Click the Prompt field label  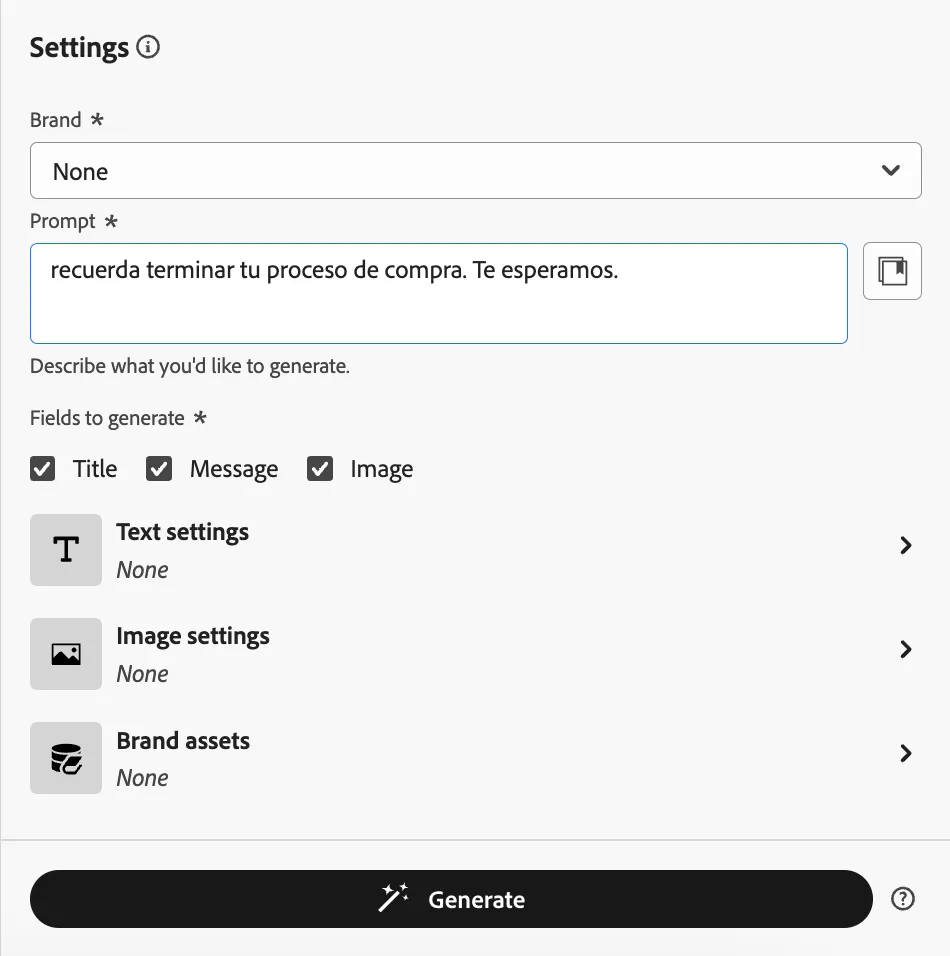coord(63,221)
